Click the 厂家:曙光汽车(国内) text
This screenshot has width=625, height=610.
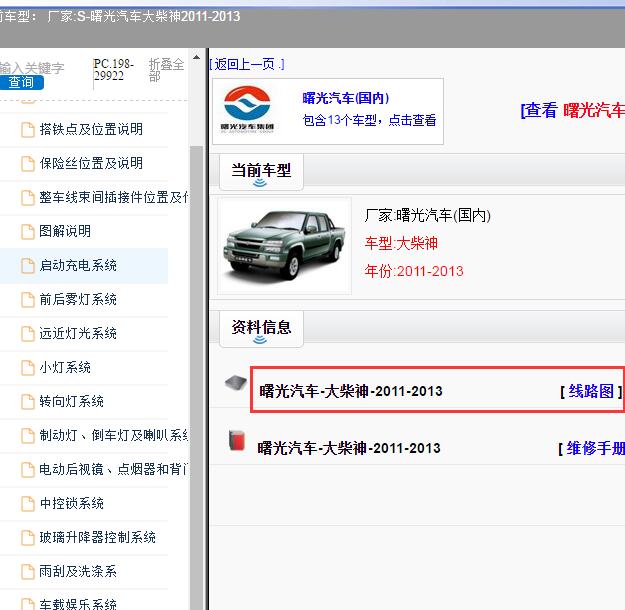tap(427, 215)
